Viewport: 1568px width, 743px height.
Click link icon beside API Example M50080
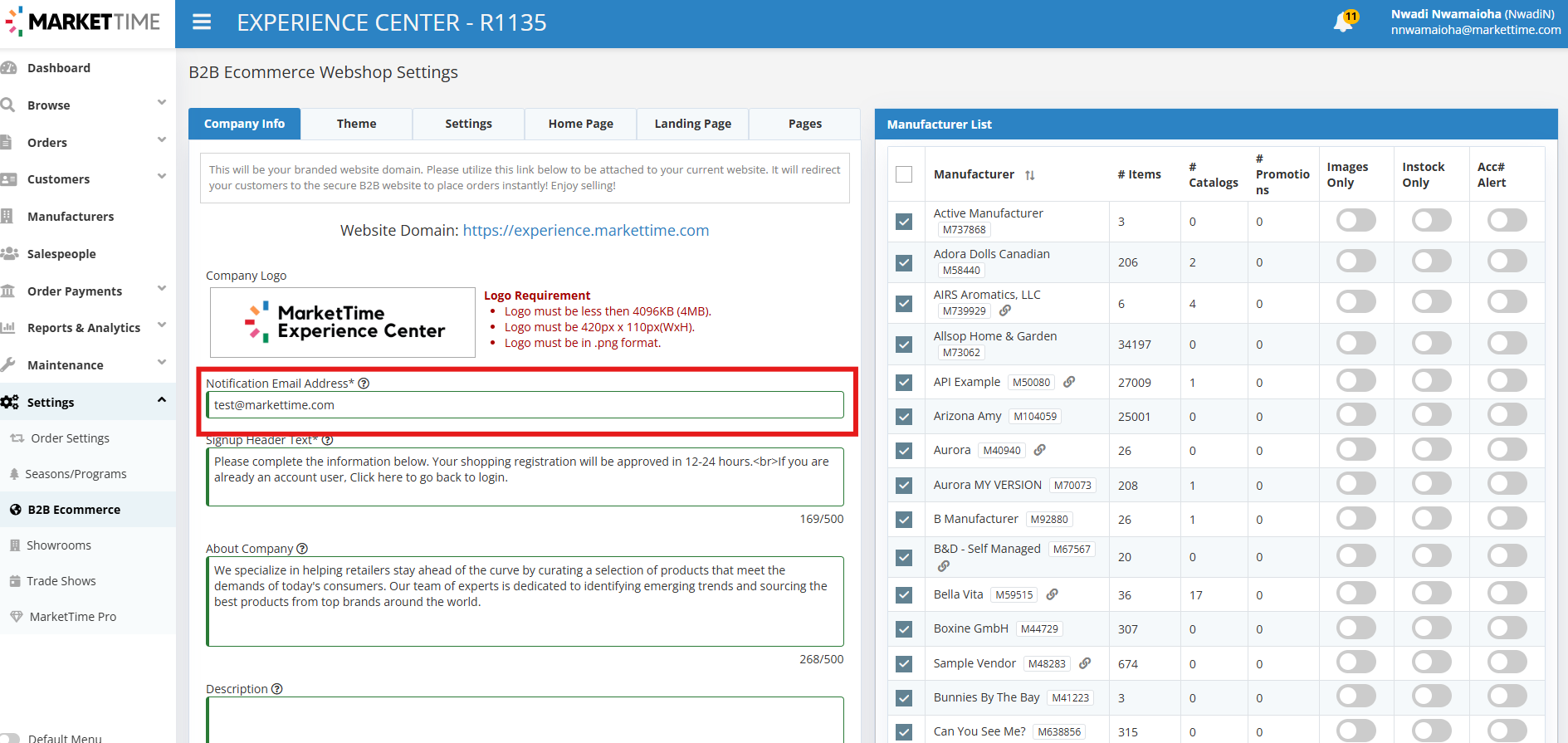[1069, 382]
